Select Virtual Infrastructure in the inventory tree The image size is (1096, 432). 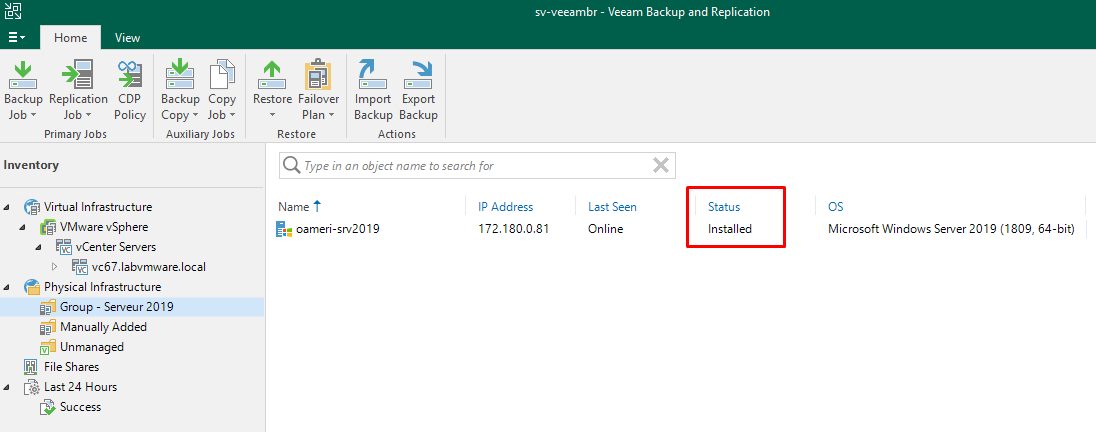(x=98, y=207)
